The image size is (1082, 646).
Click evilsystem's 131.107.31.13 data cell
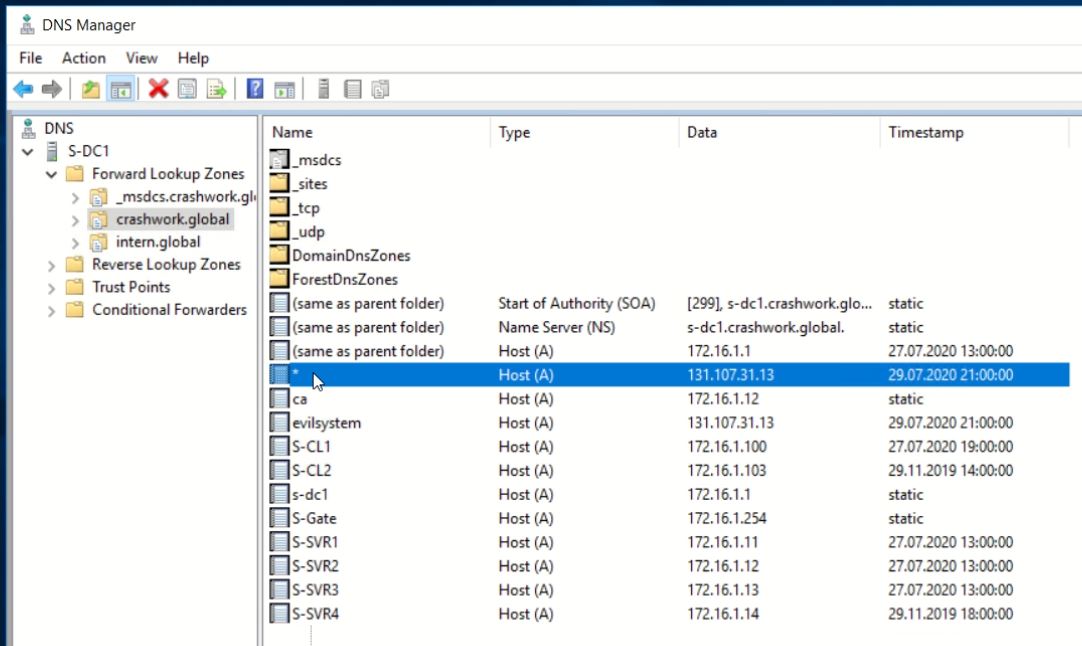[731, 422]
